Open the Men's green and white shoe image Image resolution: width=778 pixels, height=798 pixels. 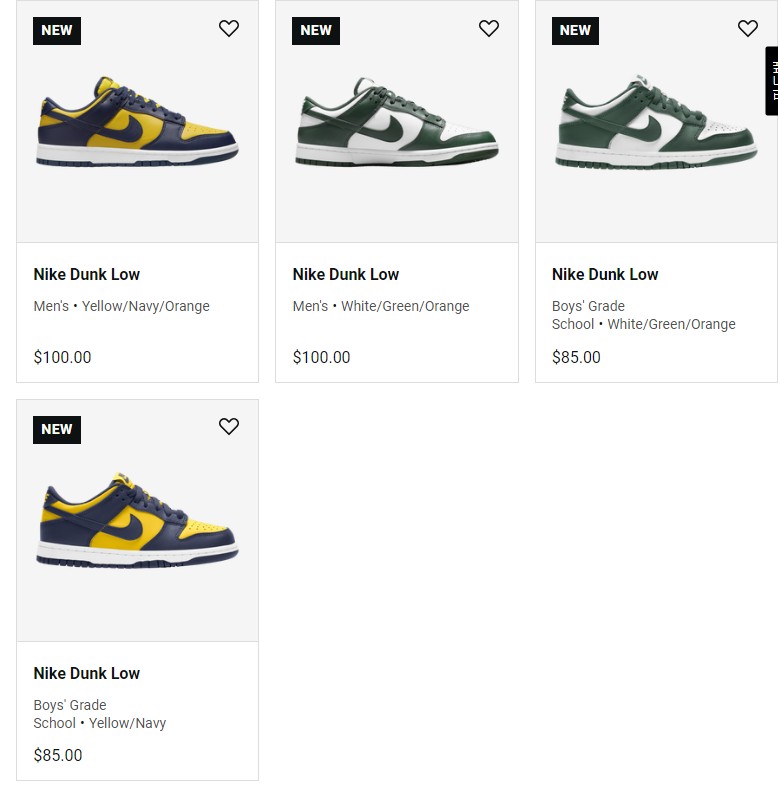coord(397,122)
